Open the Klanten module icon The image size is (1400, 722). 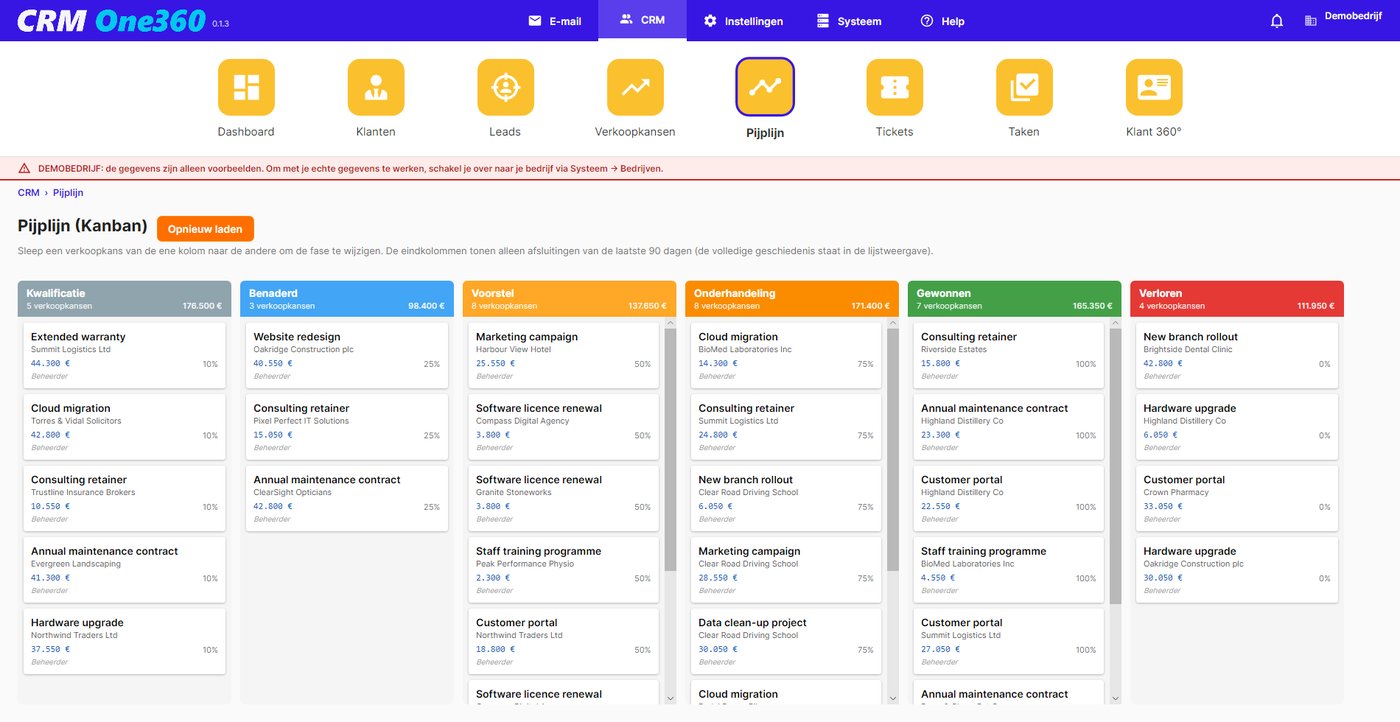[376, 87]
